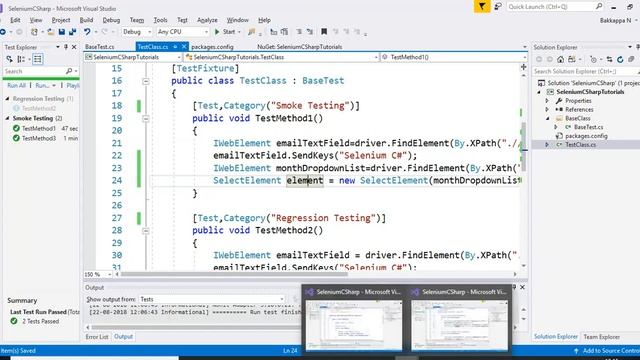Collapse TestMethod2 code block at line 28

146,231
